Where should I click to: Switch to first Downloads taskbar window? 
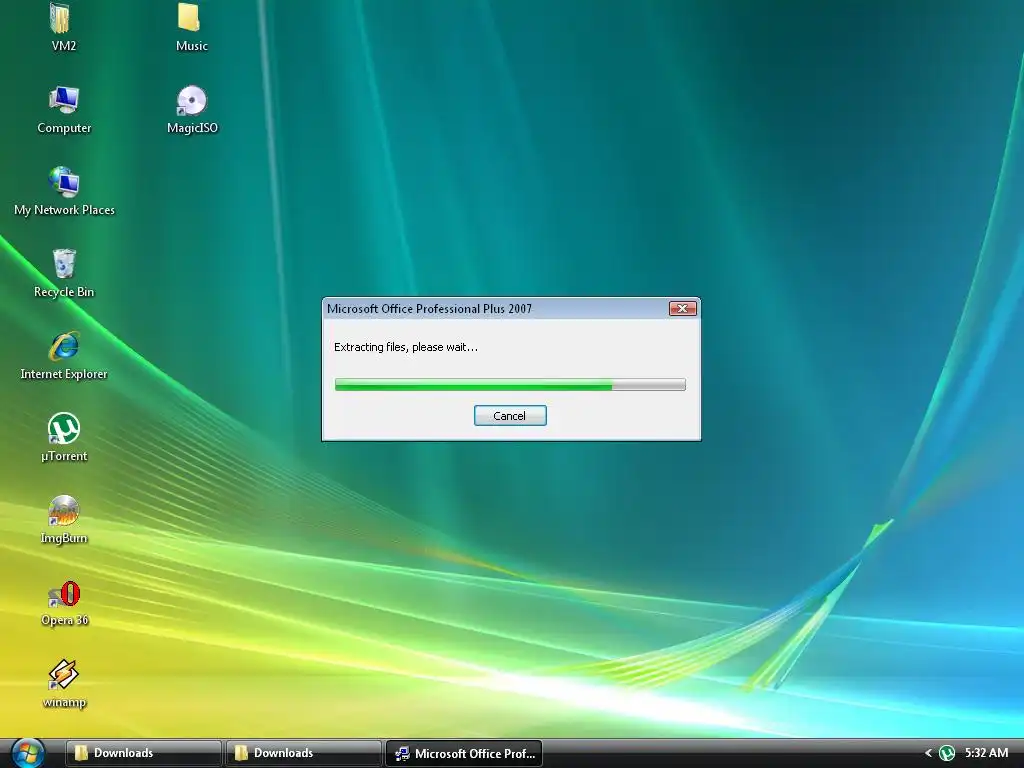[143, 753]
